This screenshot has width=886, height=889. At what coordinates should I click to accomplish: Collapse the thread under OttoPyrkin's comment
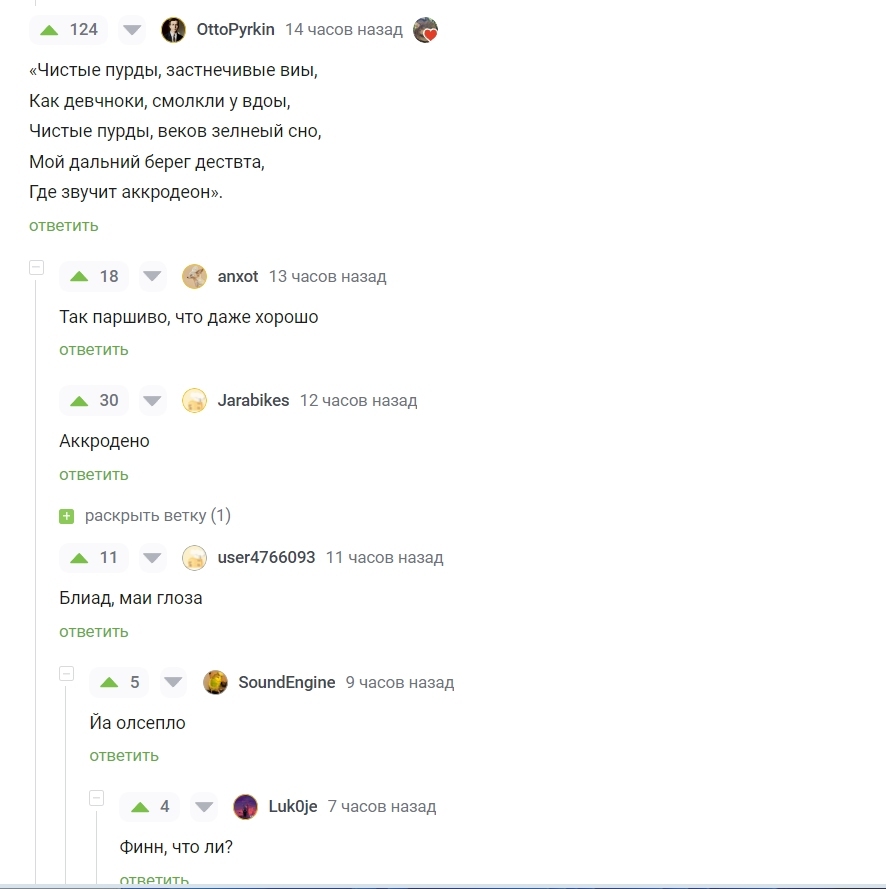pos(36,267)
